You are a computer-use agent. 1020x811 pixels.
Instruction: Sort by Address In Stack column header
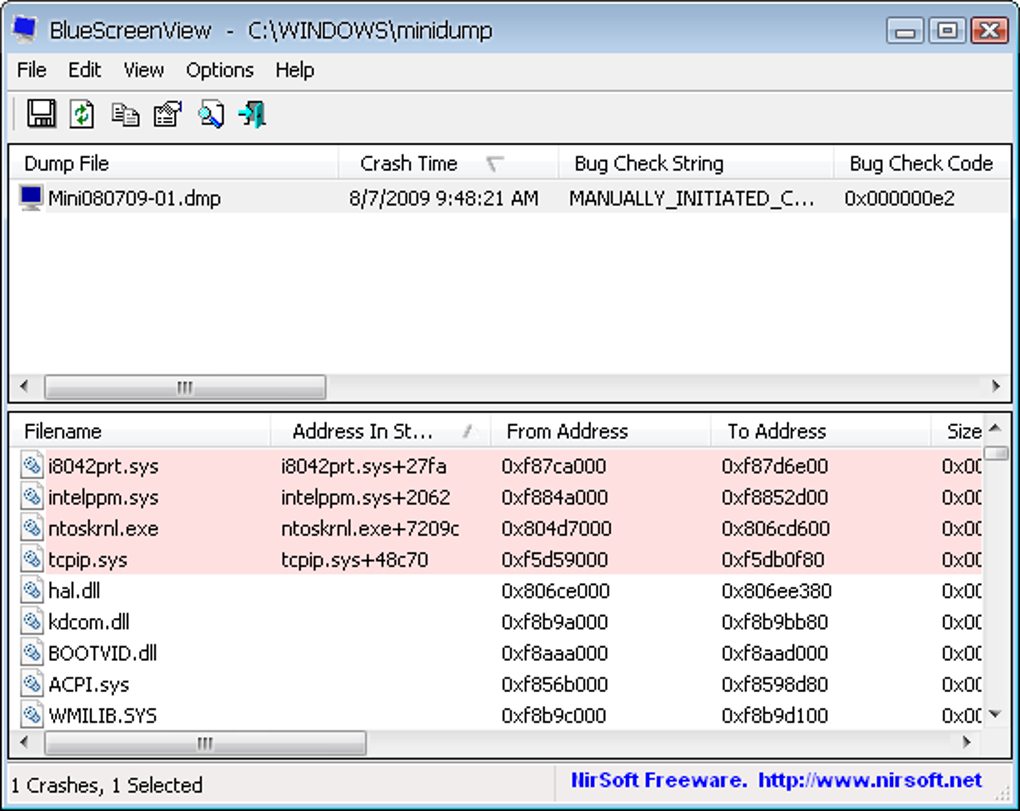(380, 431)
